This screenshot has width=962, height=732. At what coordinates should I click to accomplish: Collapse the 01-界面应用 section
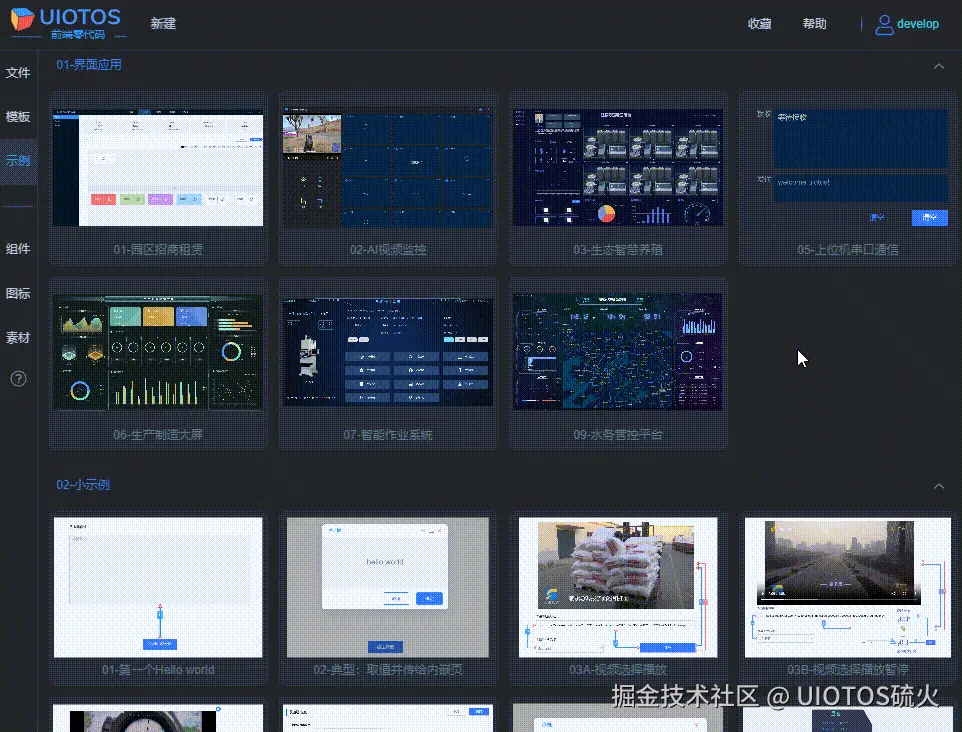coord(938,65)
